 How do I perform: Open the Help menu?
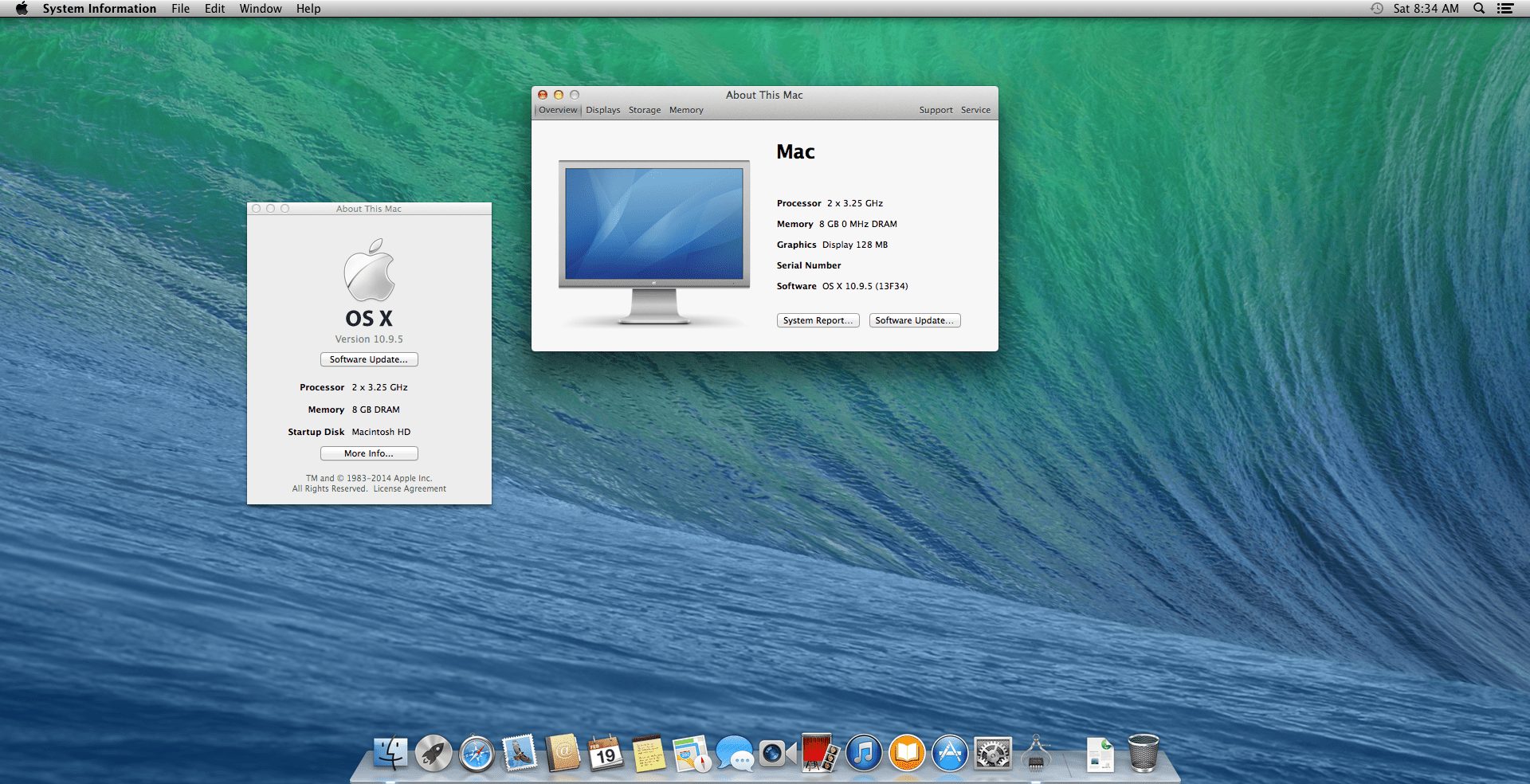(x=308, y=9)
